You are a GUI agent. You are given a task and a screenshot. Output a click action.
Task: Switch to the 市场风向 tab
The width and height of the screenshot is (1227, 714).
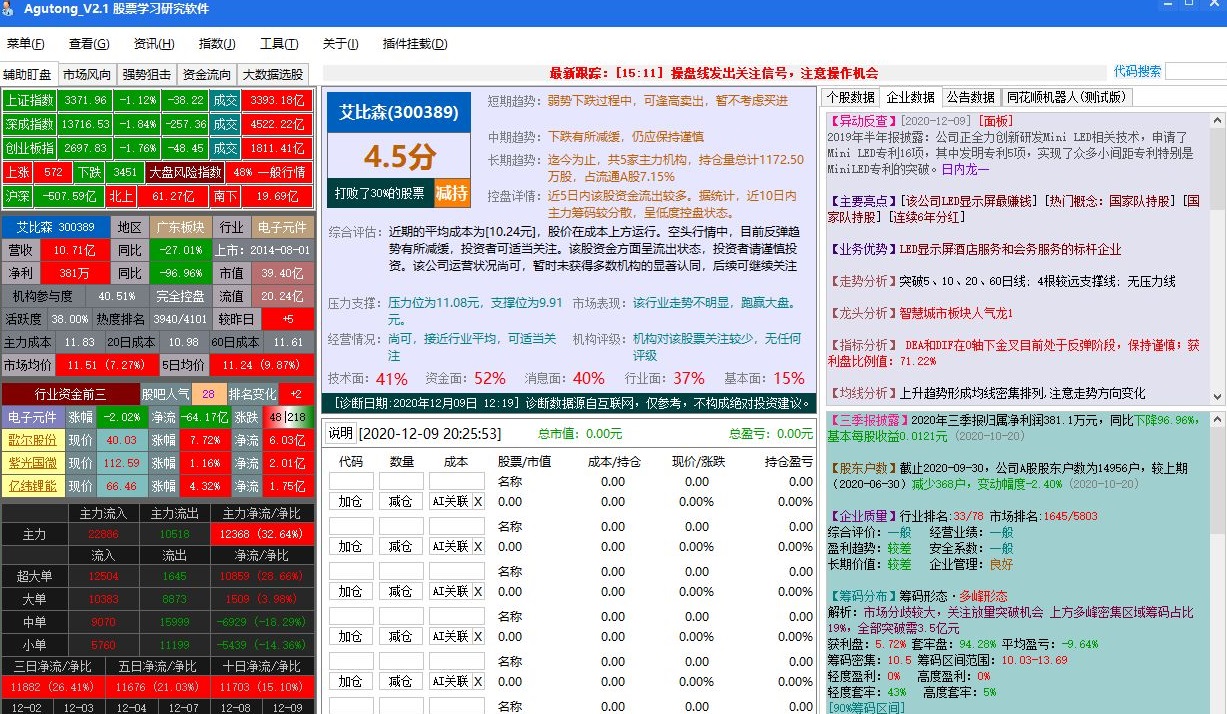tap(87, 75)
